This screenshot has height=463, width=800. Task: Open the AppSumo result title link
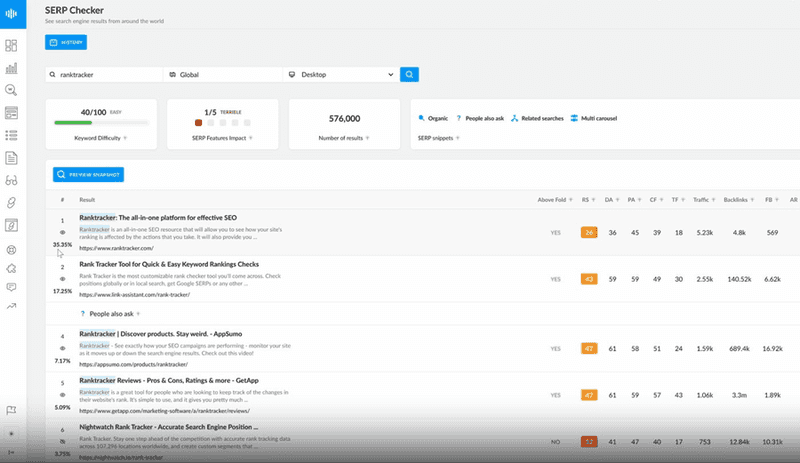[x=161, y=334]
